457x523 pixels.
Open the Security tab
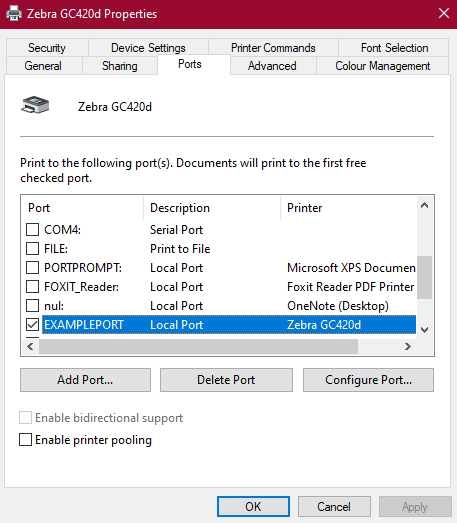pyautogui.click(x=47, y=48)
